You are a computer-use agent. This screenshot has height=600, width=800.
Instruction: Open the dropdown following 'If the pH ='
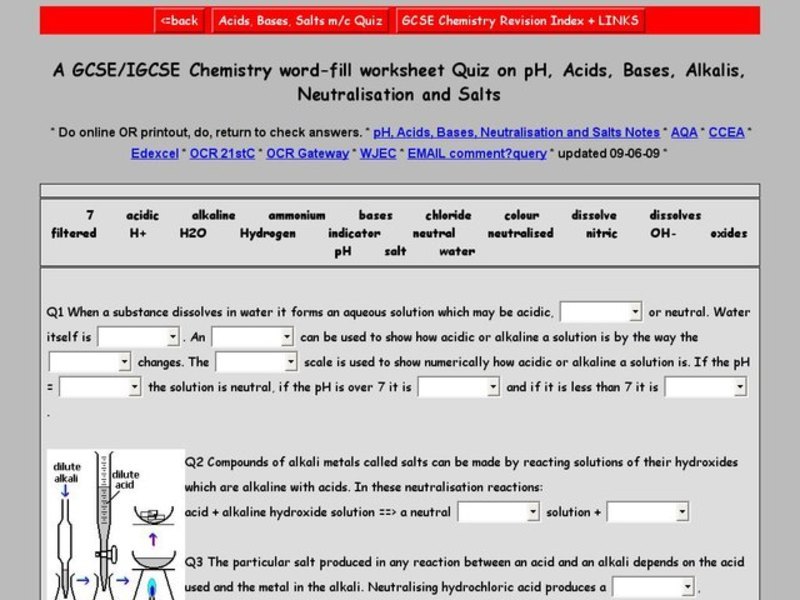tap(98, 385)
